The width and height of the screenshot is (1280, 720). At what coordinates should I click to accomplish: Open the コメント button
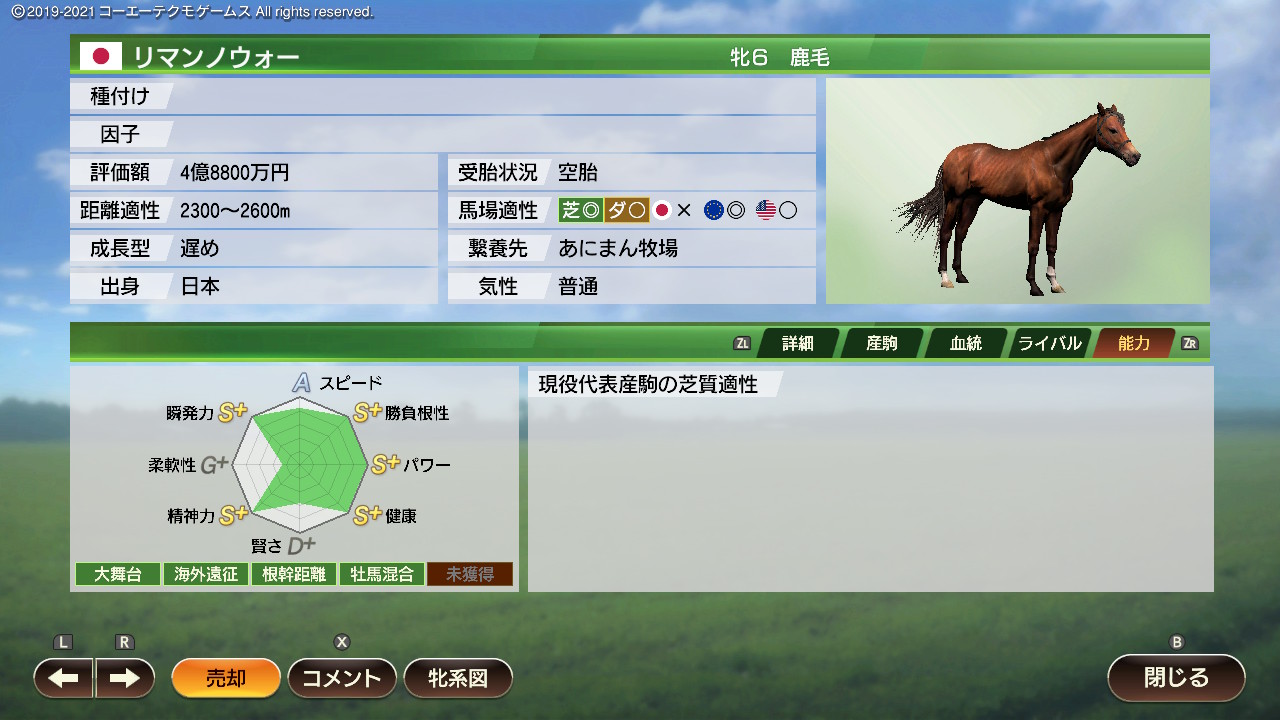point(342,678)
